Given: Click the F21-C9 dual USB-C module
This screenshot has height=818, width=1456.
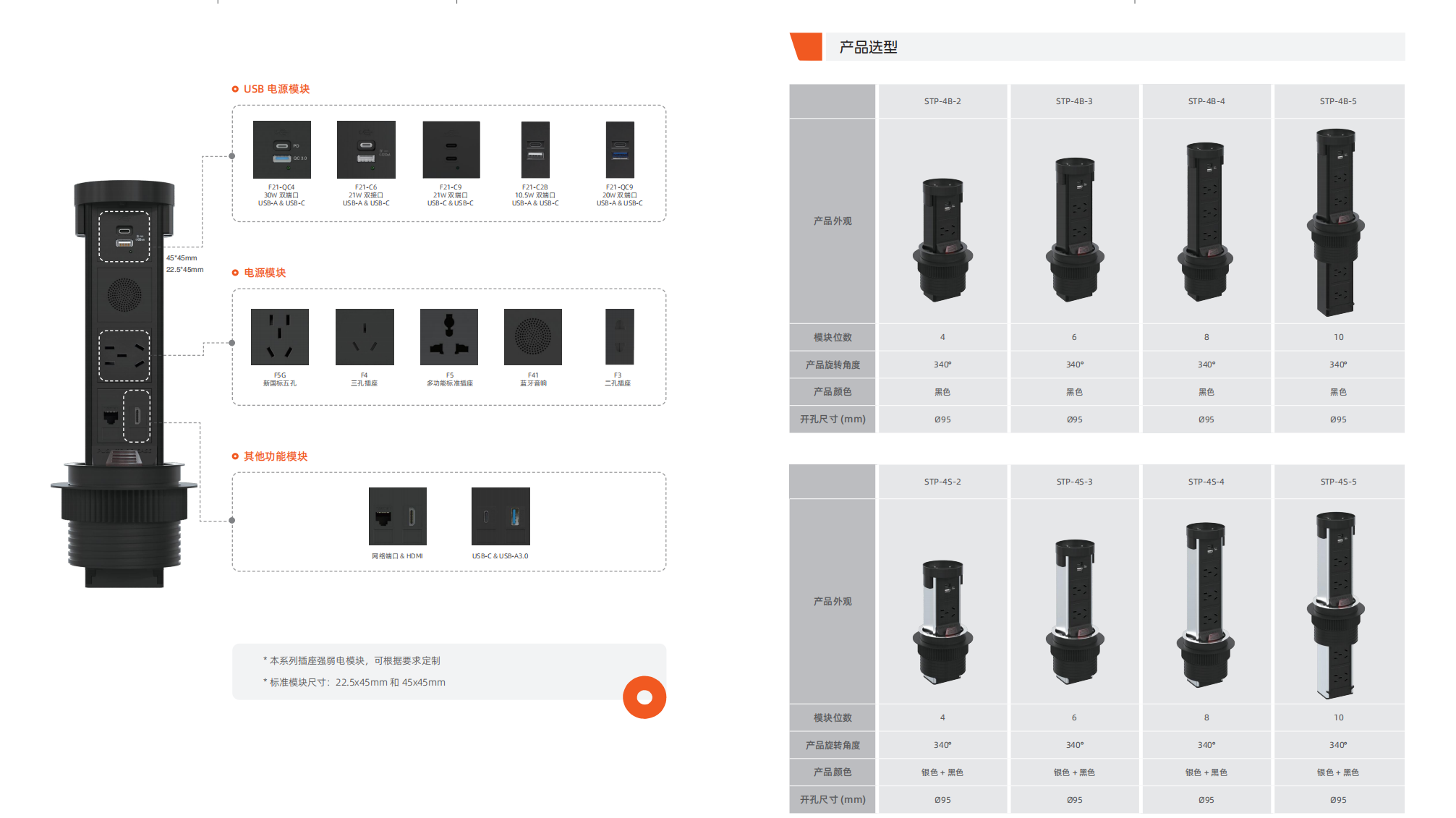Looking at the screenshot, I should click(451, 150).
